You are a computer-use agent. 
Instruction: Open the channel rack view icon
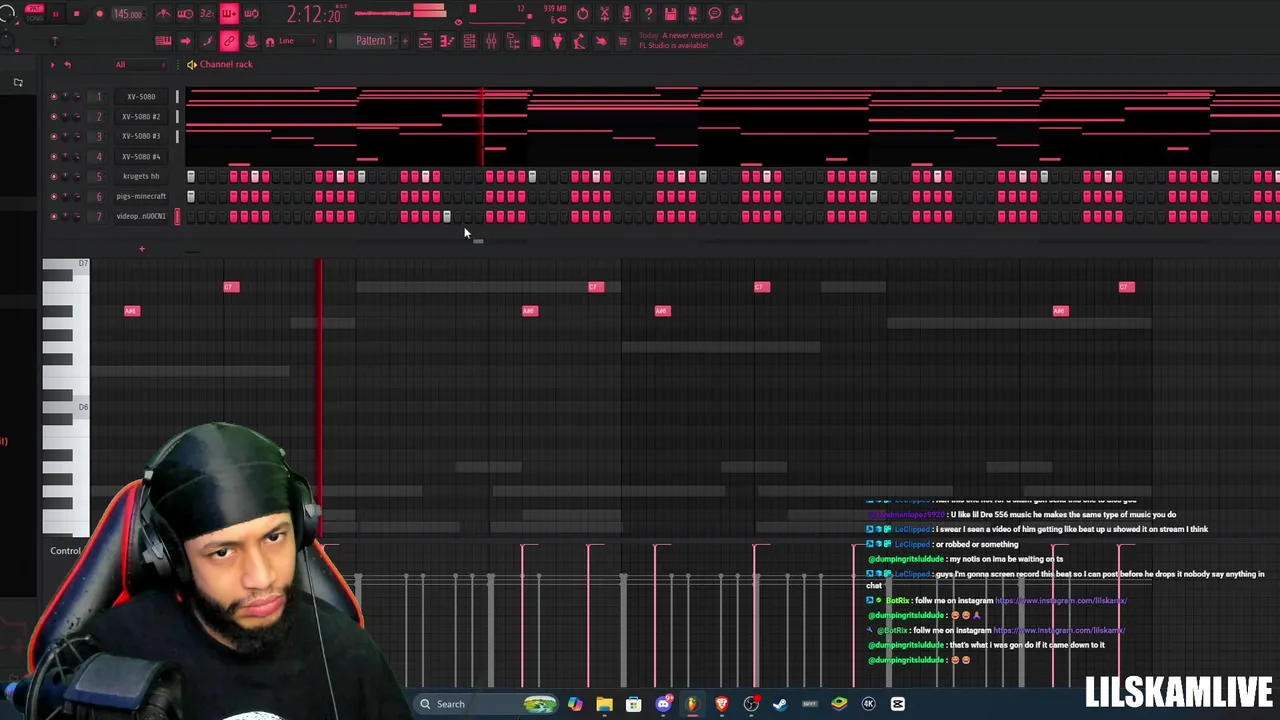tap(469, 41)
